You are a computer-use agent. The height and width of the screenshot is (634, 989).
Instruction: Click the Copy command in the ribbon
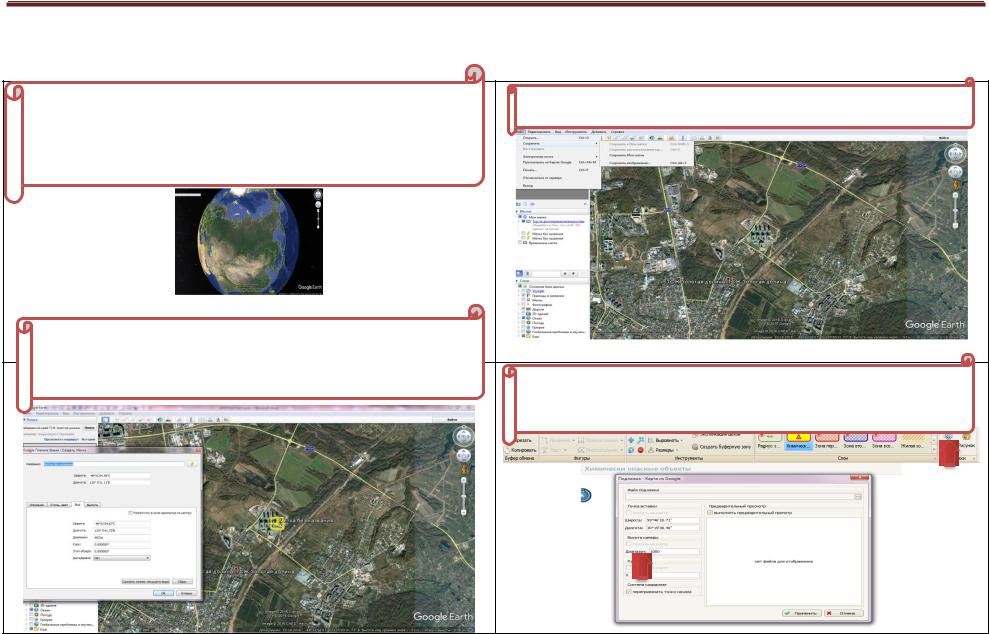point(521,450)
